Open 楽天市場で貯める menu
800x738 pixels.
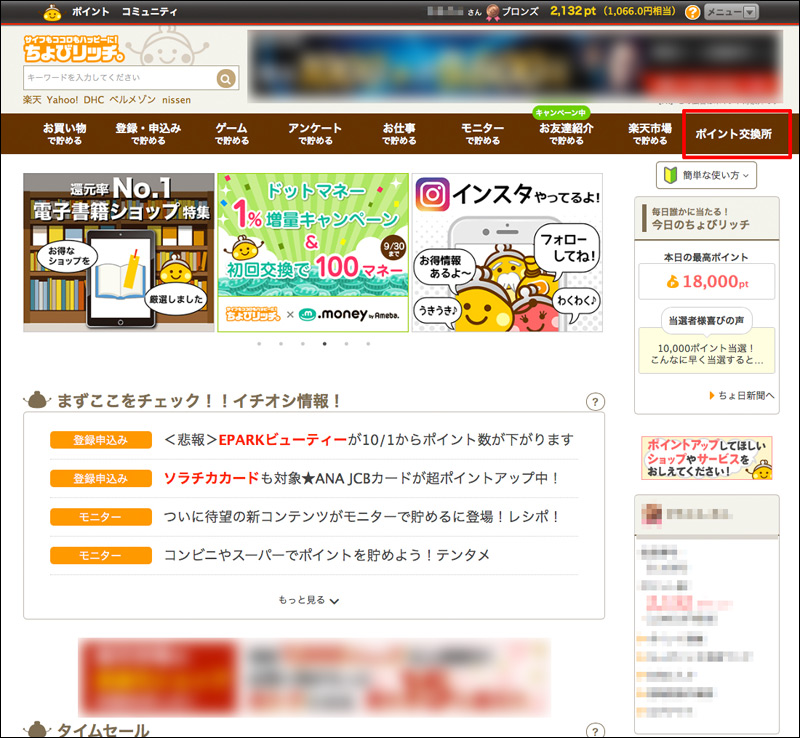(x=650, y=134)
